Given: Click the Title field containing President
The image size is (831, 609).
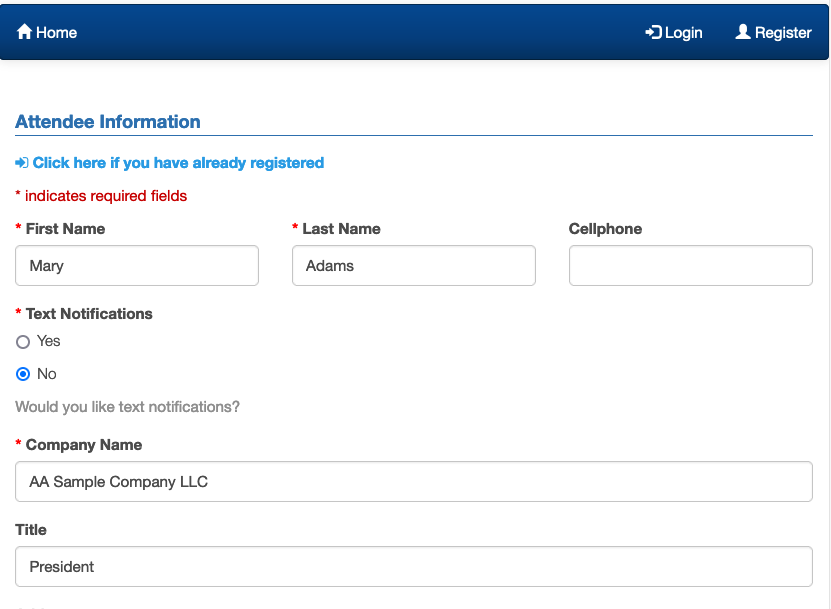Looking at the screenshot, I should coord(413,566).
